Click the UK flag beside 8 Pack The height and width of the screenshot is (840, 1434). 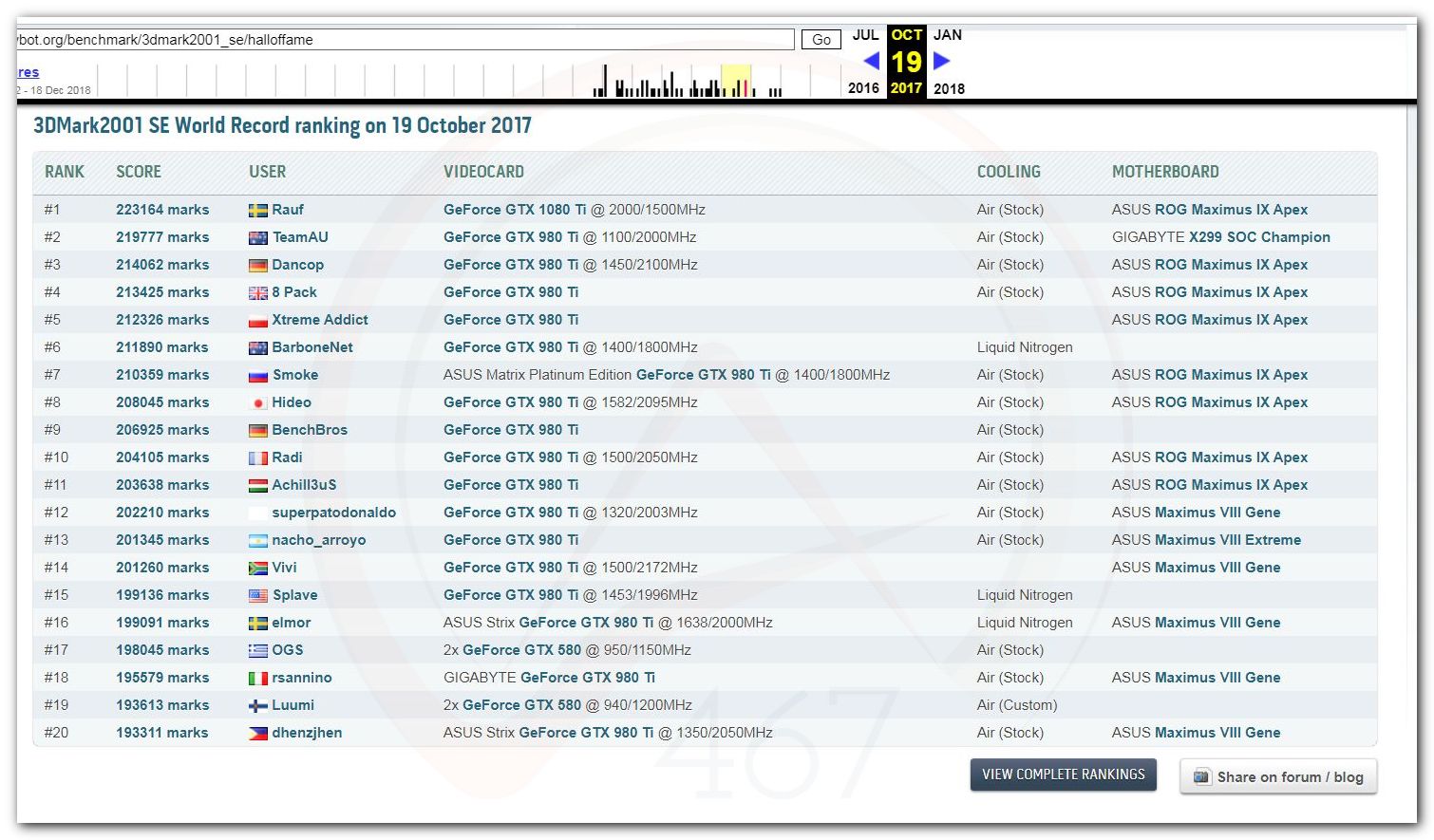tap(257, 293)
